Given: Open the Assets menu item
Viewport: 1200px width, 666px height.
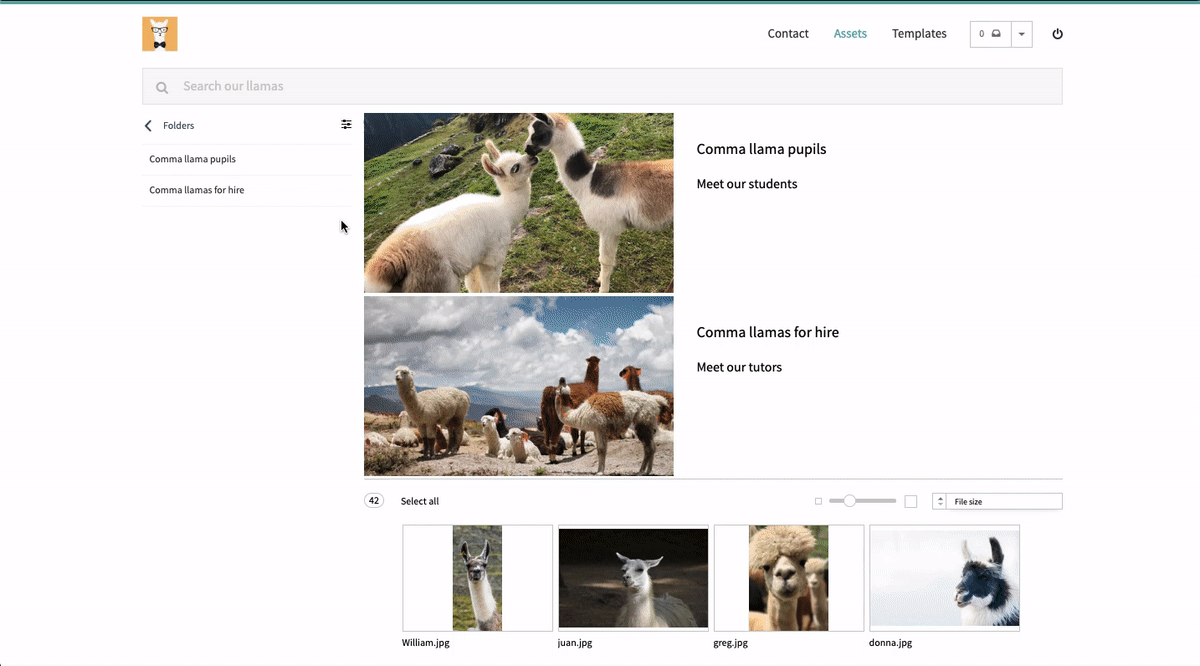Looking at the screenshot, I should pyautogui.click(x=850, y=34).
